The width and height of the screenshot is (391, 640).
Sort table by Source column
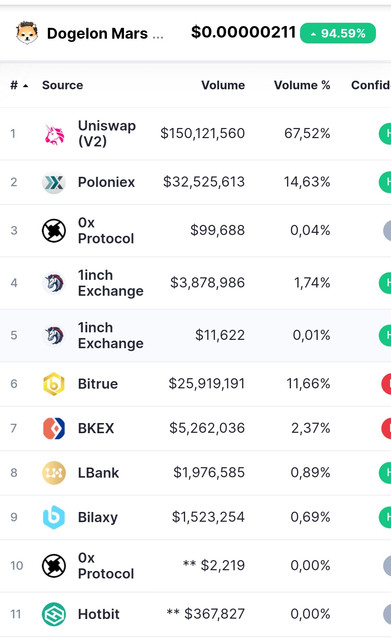click(62, 85)
